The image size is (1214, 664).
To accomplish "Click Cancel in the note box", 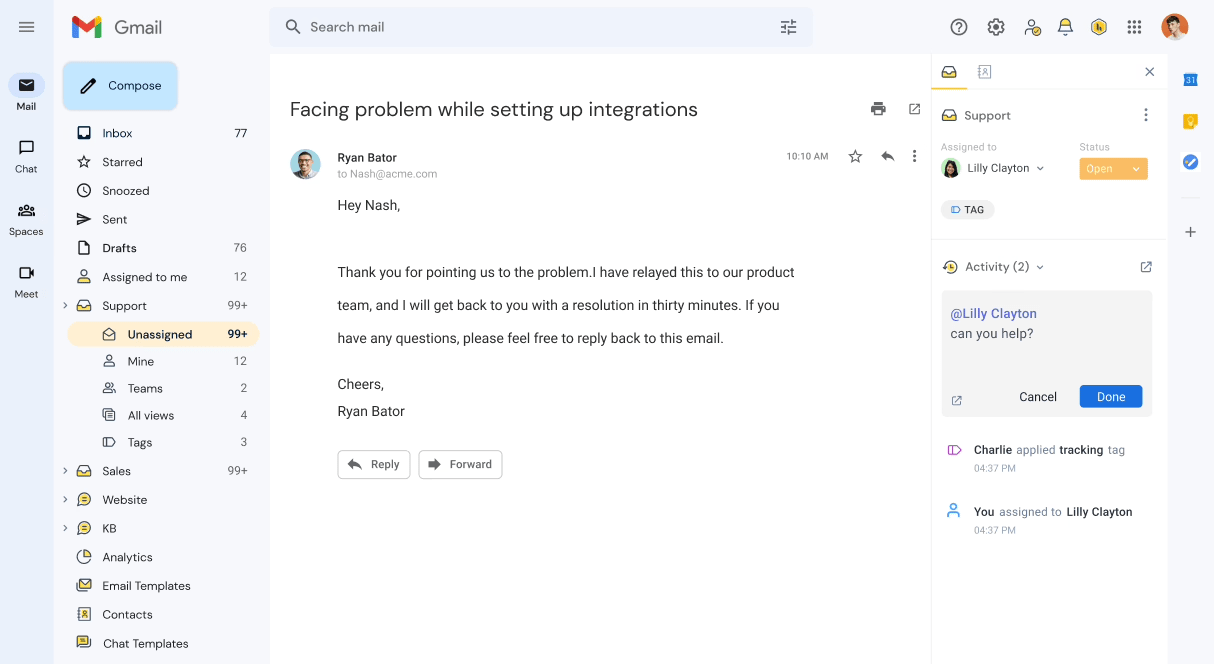I will (1038, 397).
